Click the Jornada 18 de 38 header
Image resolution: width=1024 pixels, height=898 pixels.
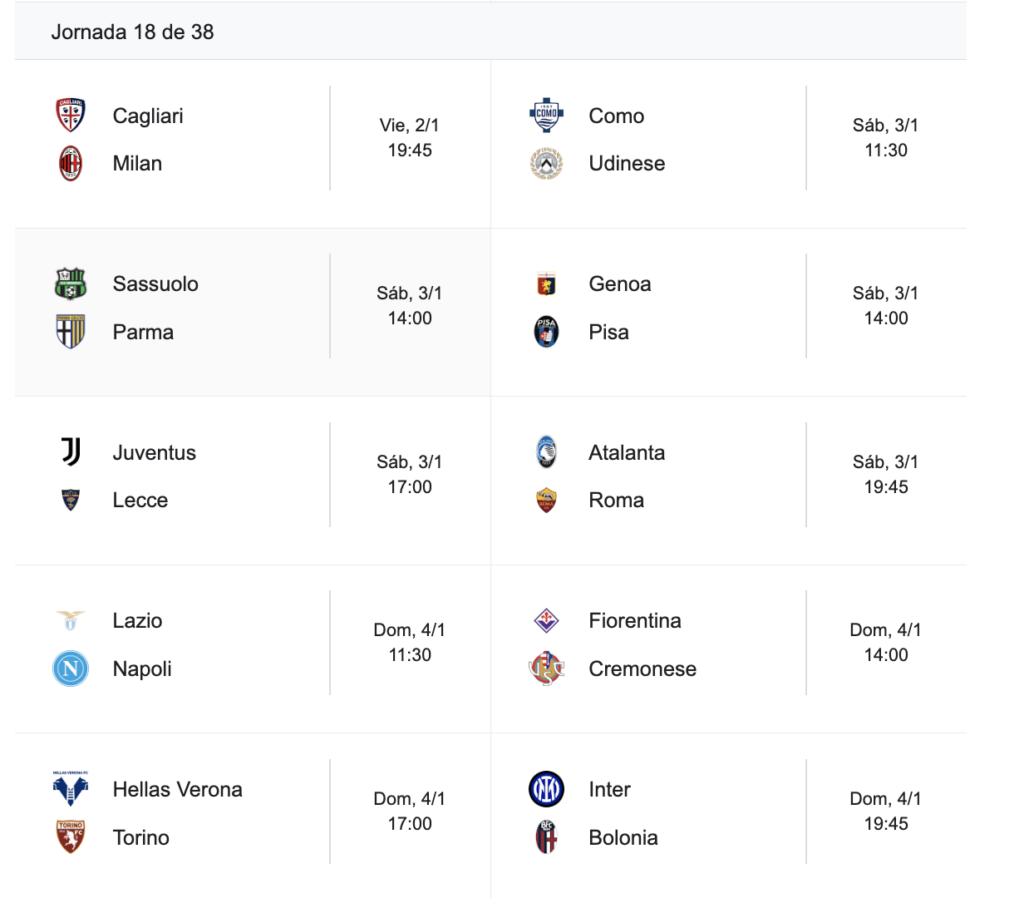(x=132, y=32)
